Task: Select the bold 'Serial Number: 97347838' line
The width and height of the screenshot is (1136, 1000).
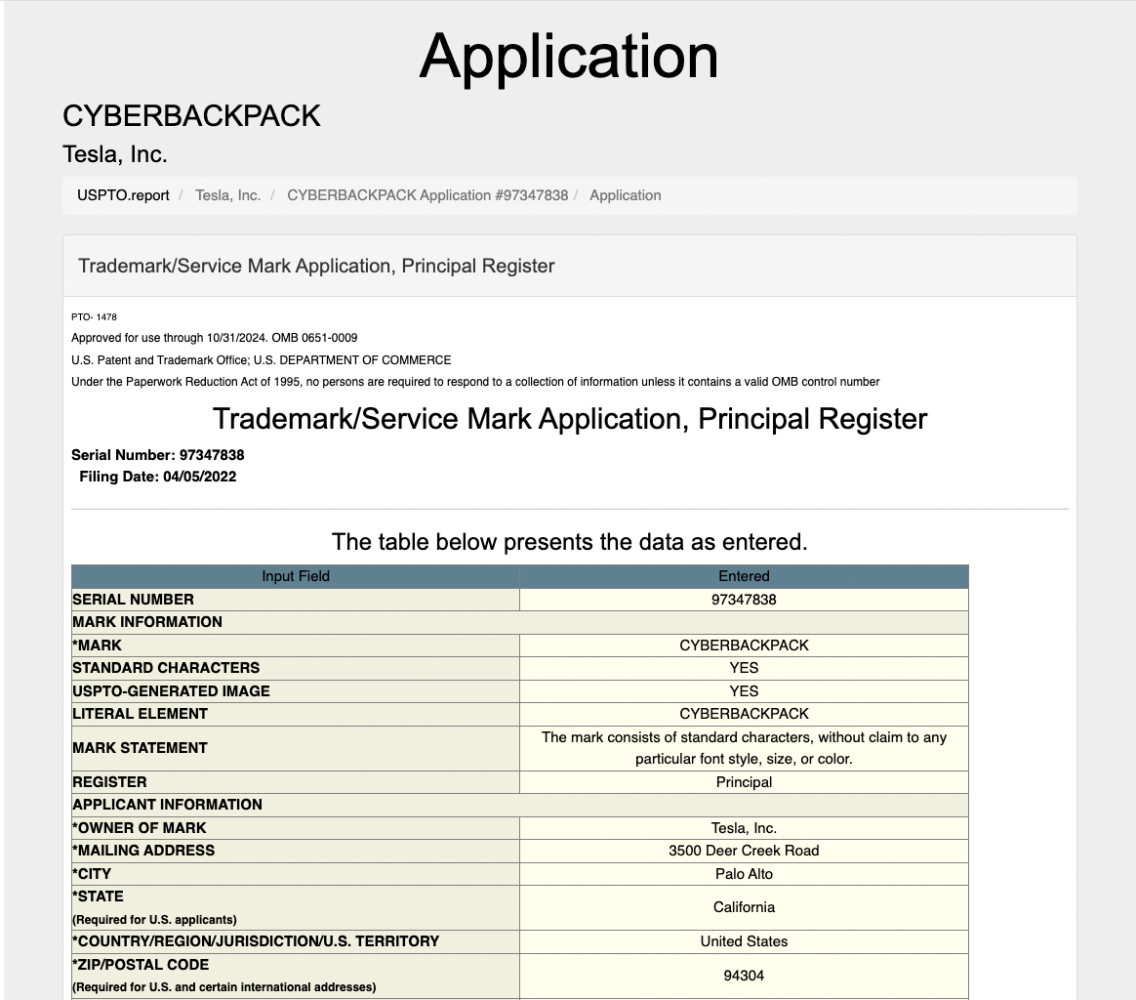Action: [157, 455]
